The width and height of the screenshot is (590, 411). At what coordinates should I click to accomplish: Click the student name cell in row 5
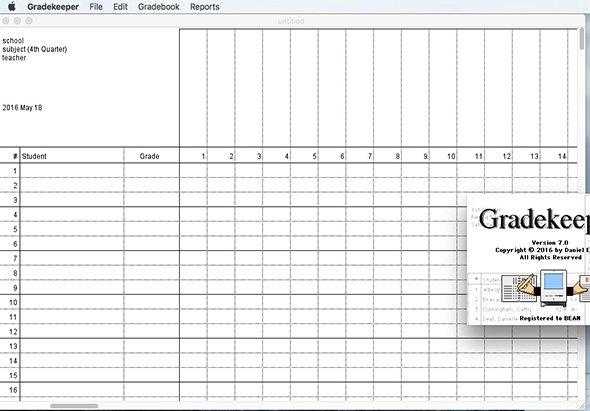coord(72,229)
